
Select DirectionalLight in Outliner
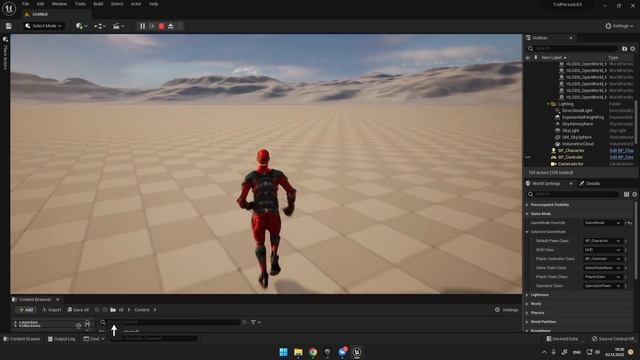tap(577, 111)
